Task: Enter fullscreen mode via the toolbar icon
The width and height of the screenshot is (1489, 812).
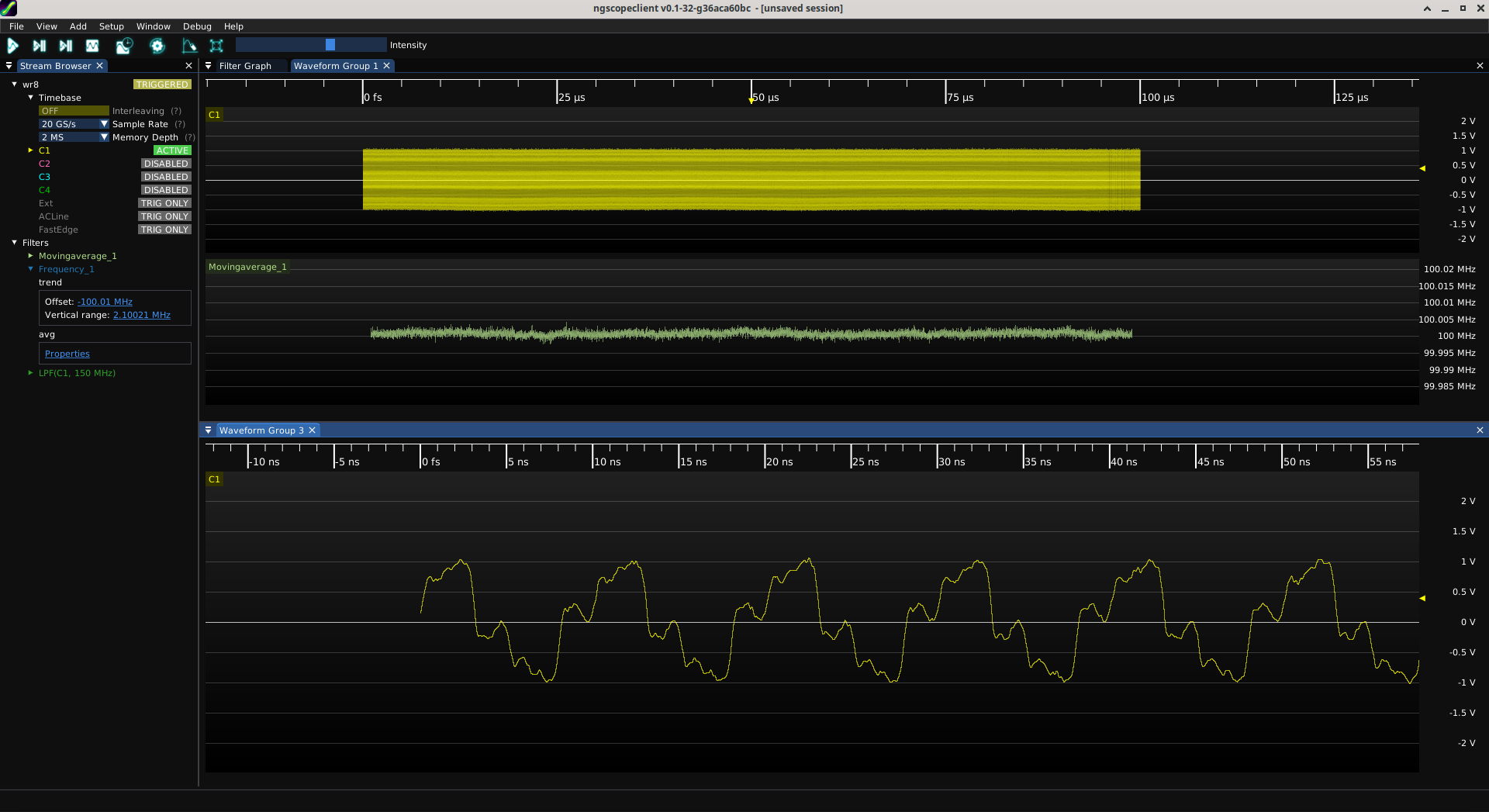Action: coord(216,46)
